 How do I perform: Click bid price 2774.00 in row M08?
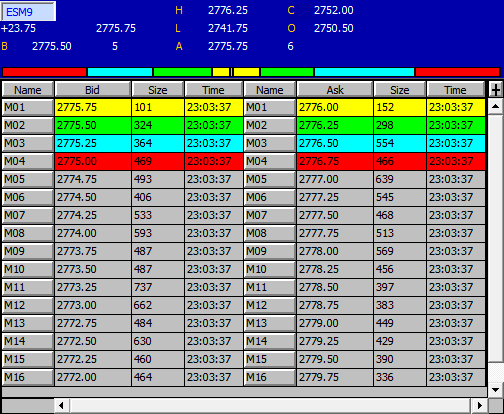(93, 233)
